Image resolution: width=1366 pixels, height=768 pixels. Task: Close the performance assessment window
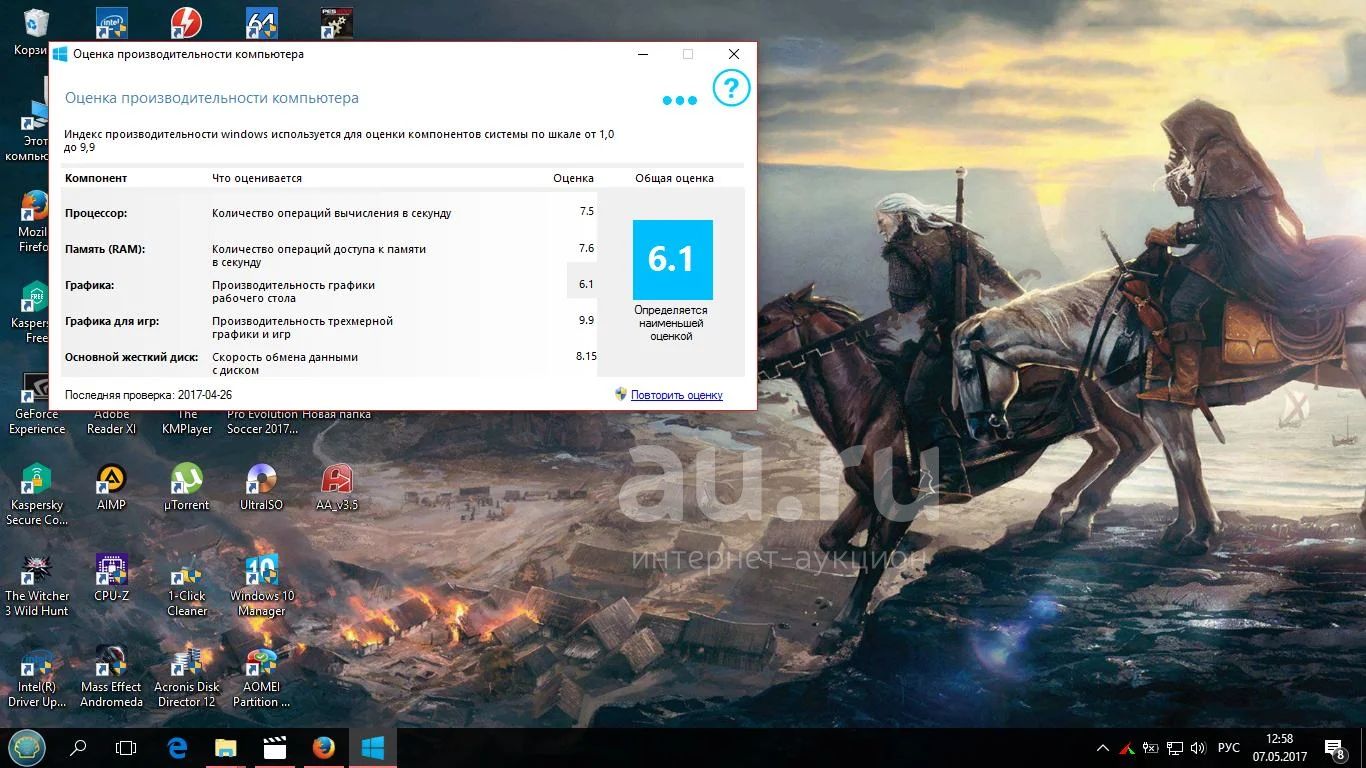(734, 54)
